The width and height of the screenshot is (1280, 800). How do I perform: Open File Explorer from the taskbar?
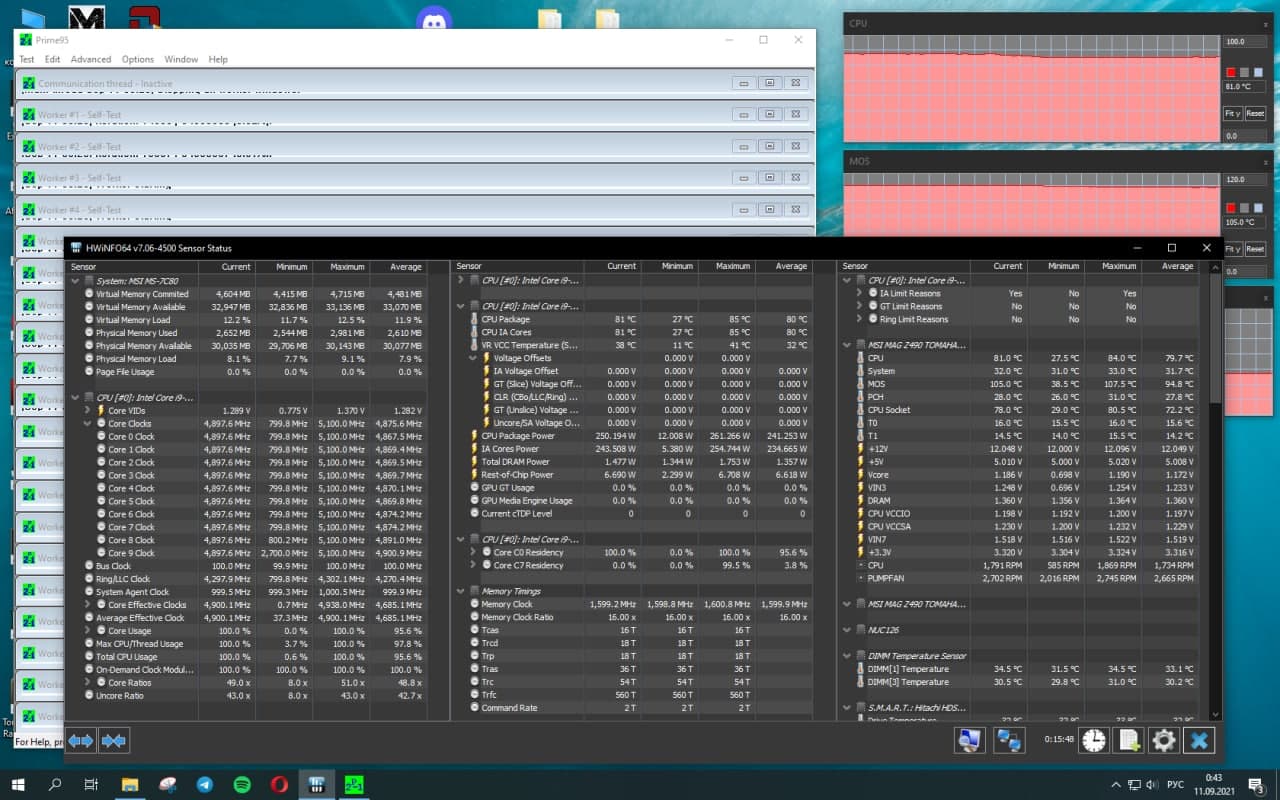tap(130, 784)
